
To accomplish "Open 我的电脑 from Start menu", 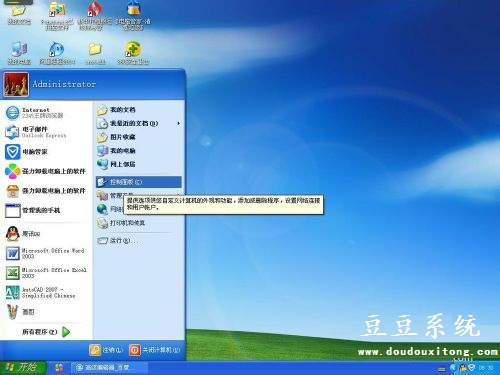I will point(139,151).
